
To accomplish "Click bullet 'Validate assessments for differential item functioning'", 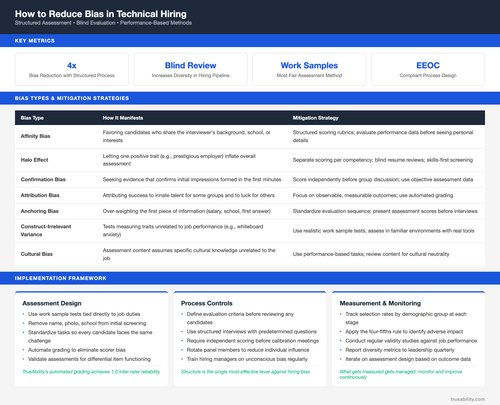I will [x=89, y=359].
